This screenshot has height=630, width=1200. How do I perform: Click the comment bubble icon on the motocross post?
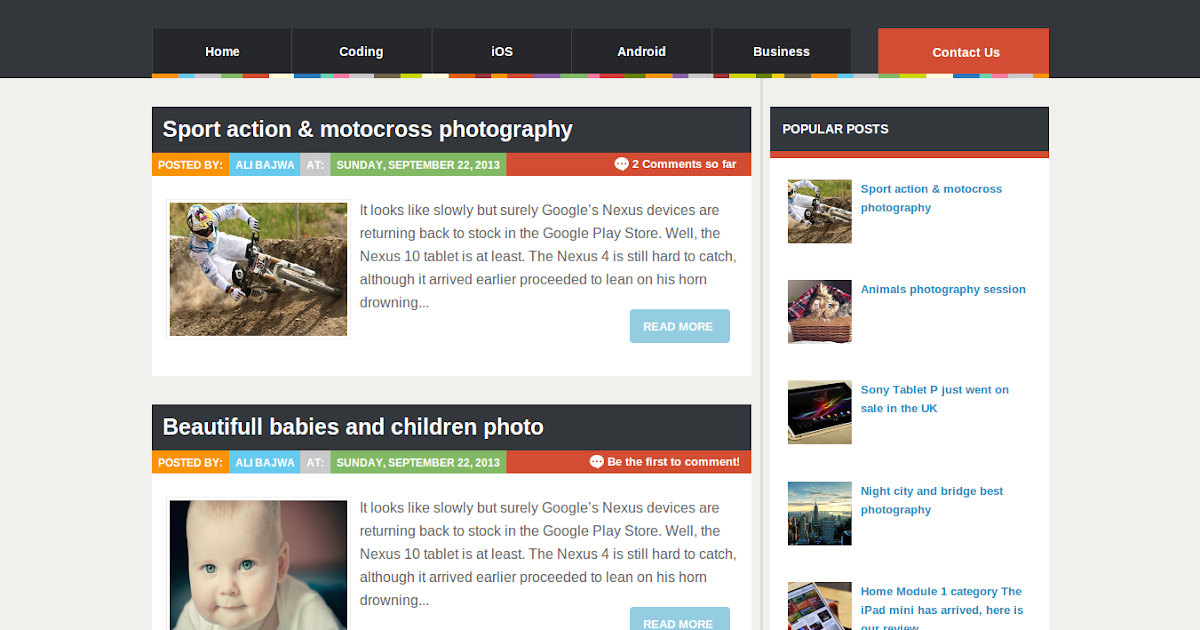(x=622, y=164)
